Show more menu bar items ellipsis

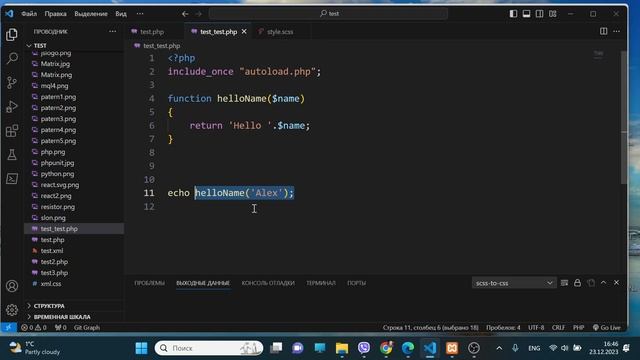tap(140, 14)
